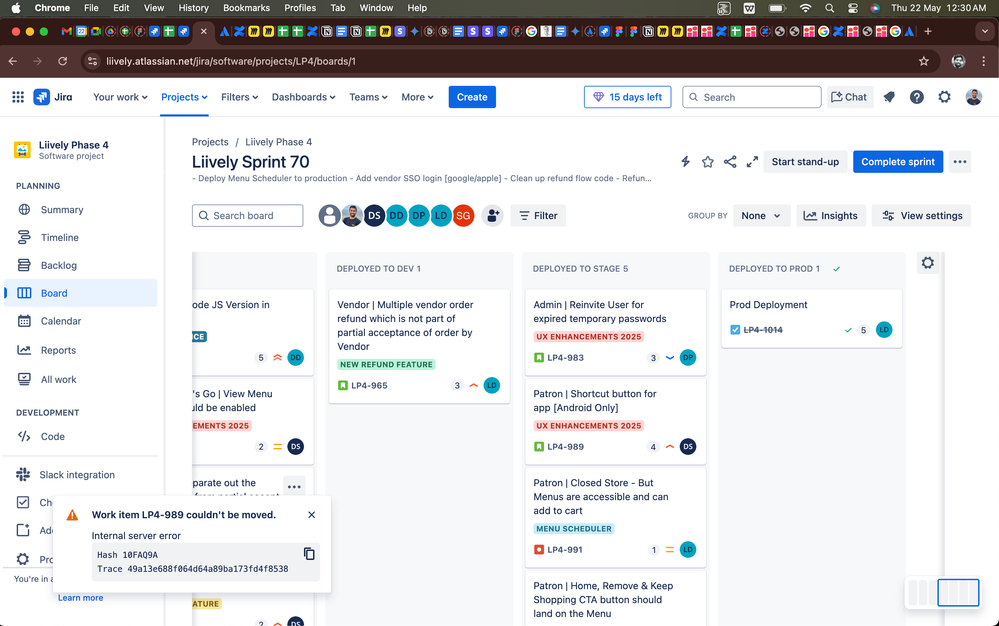The image size is (999, 626).
Task: Expand the Filters dropdown
Action: 240,97
